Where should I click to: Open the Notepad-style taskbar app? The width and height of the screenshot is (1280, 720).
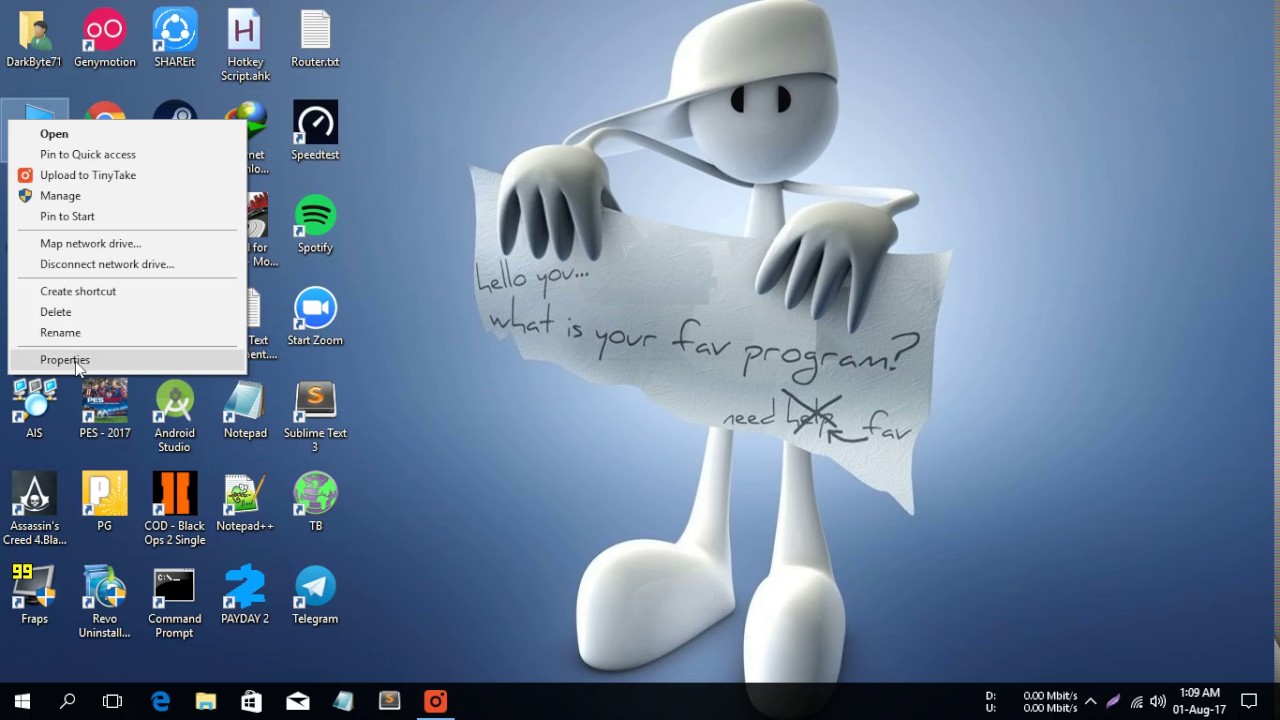pyautogui.click(x=344, y=701)
